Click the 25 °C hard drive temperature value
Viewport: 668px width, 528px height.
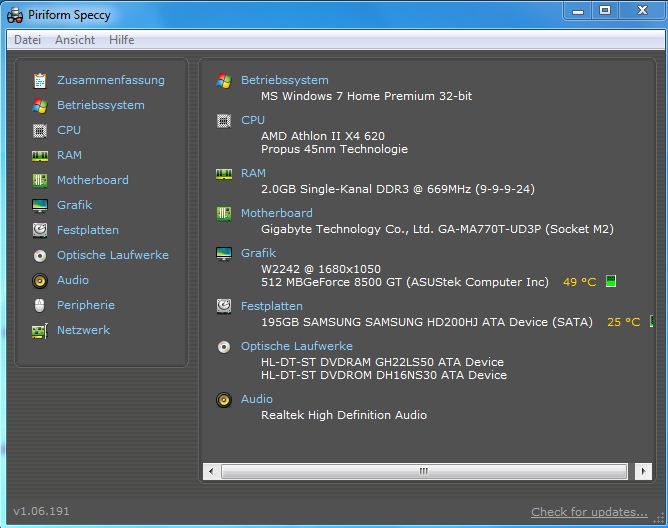(x=624, y=322)
